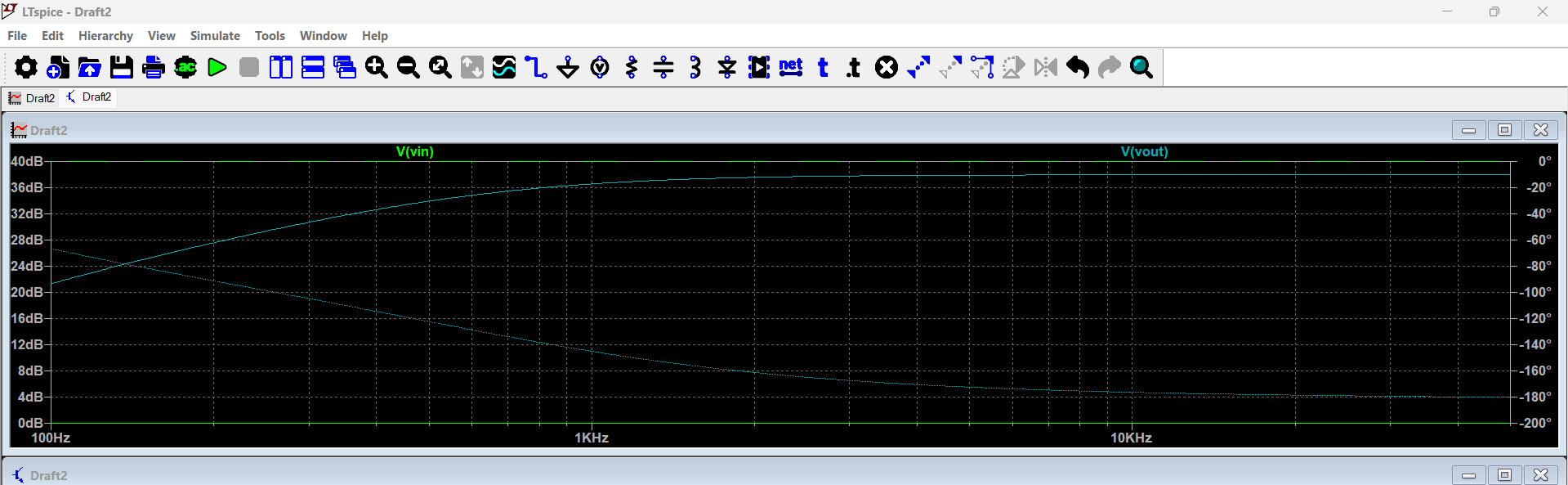Open the Tools menu

pyautogui.click(x=270, y=36)
